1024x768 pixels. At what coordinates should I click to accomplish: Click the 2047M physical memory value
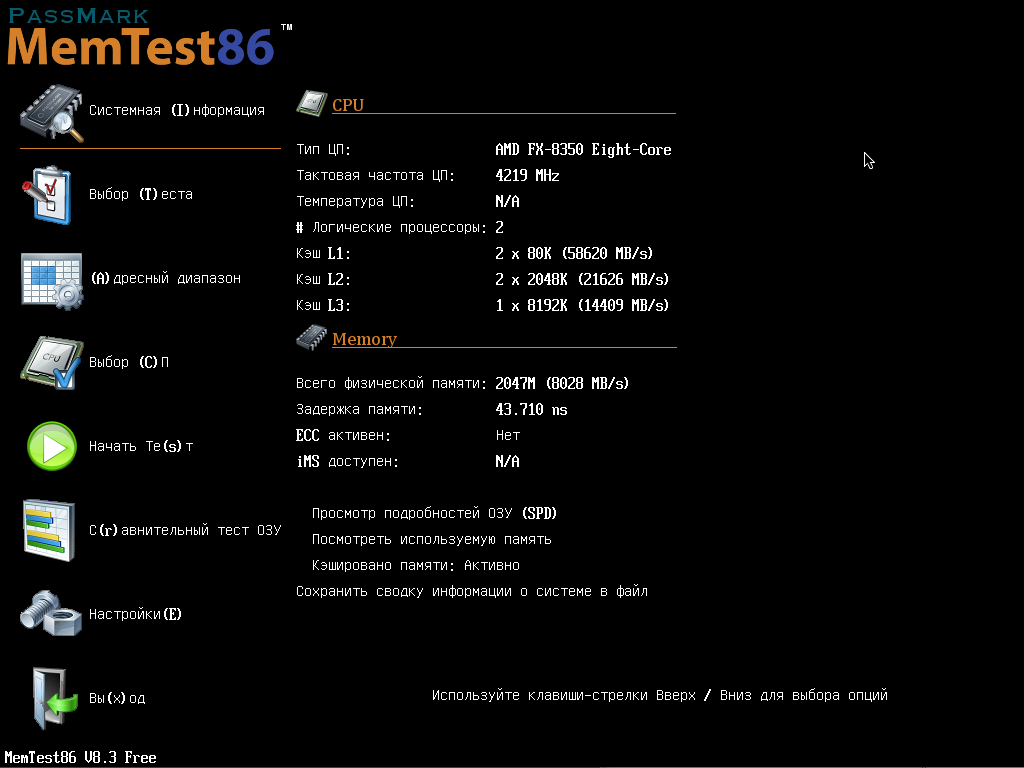[x=562, y=383]
